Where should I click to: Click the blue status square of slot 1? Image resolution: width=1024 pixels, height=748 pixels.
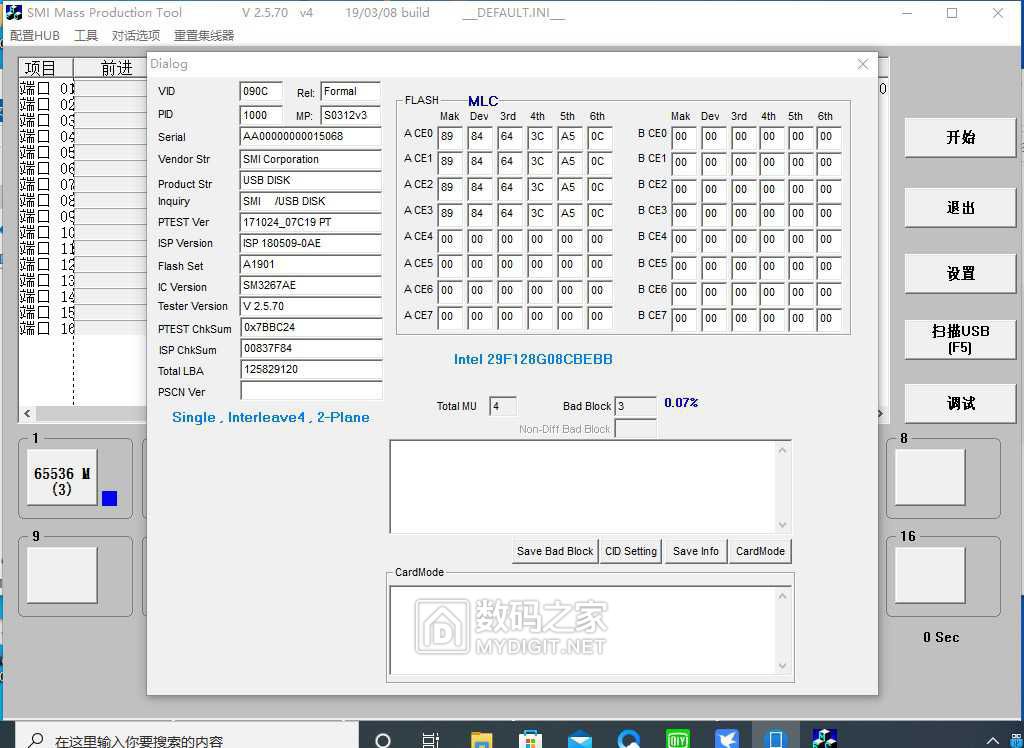click(110, 498)
